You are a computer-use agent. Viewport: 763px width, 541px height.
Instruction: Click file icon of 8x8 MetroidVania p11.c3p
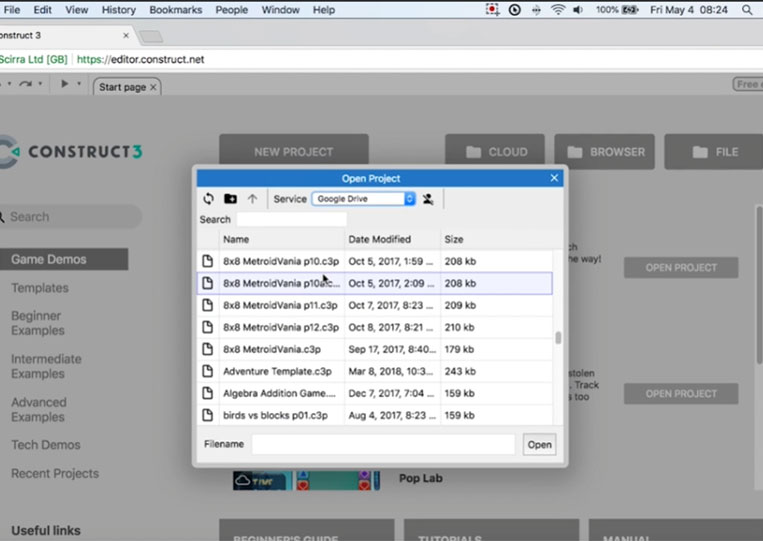click(208, 305)
